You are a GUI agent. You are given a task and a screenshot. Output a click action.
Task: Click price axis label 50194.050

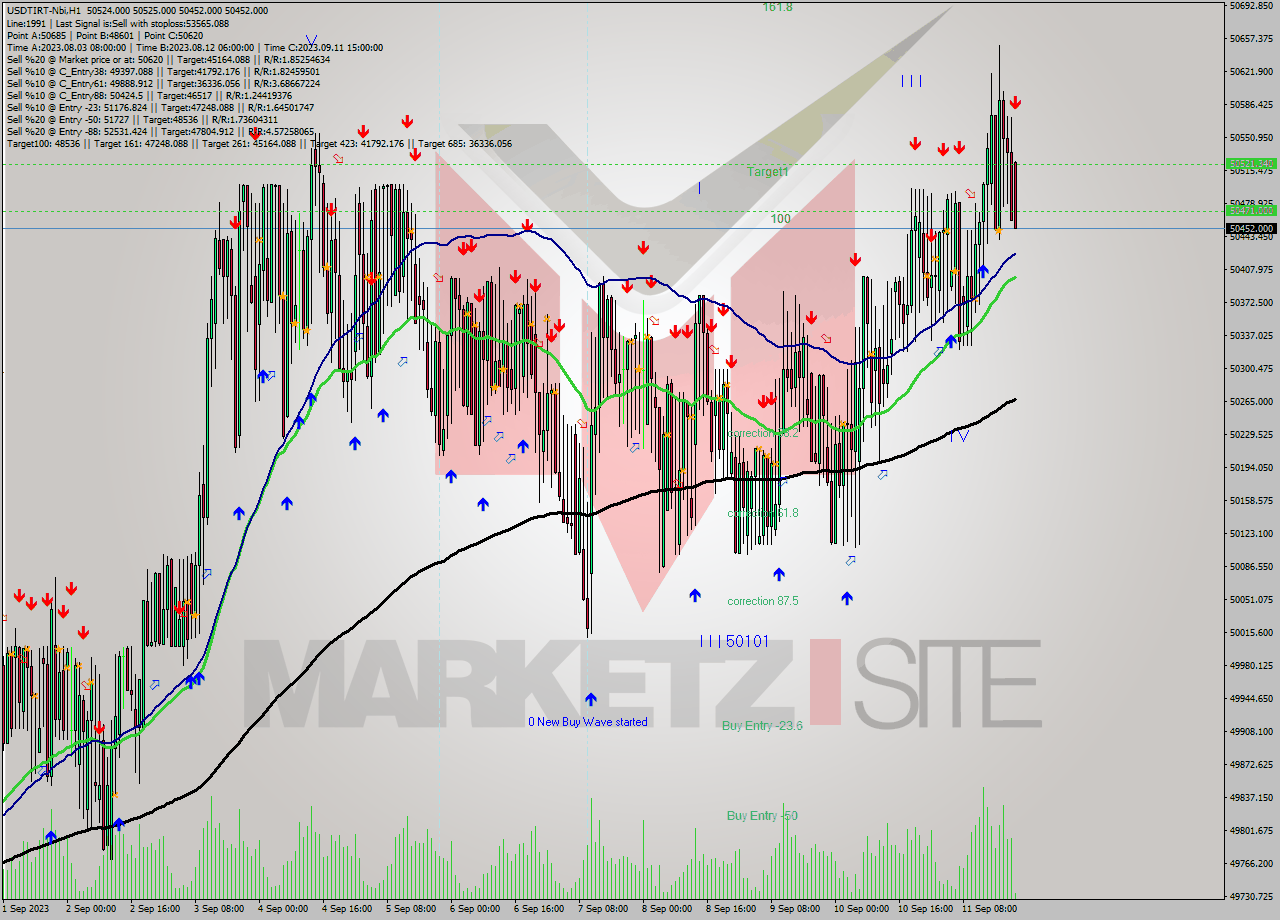click(x=1252, y=468)
